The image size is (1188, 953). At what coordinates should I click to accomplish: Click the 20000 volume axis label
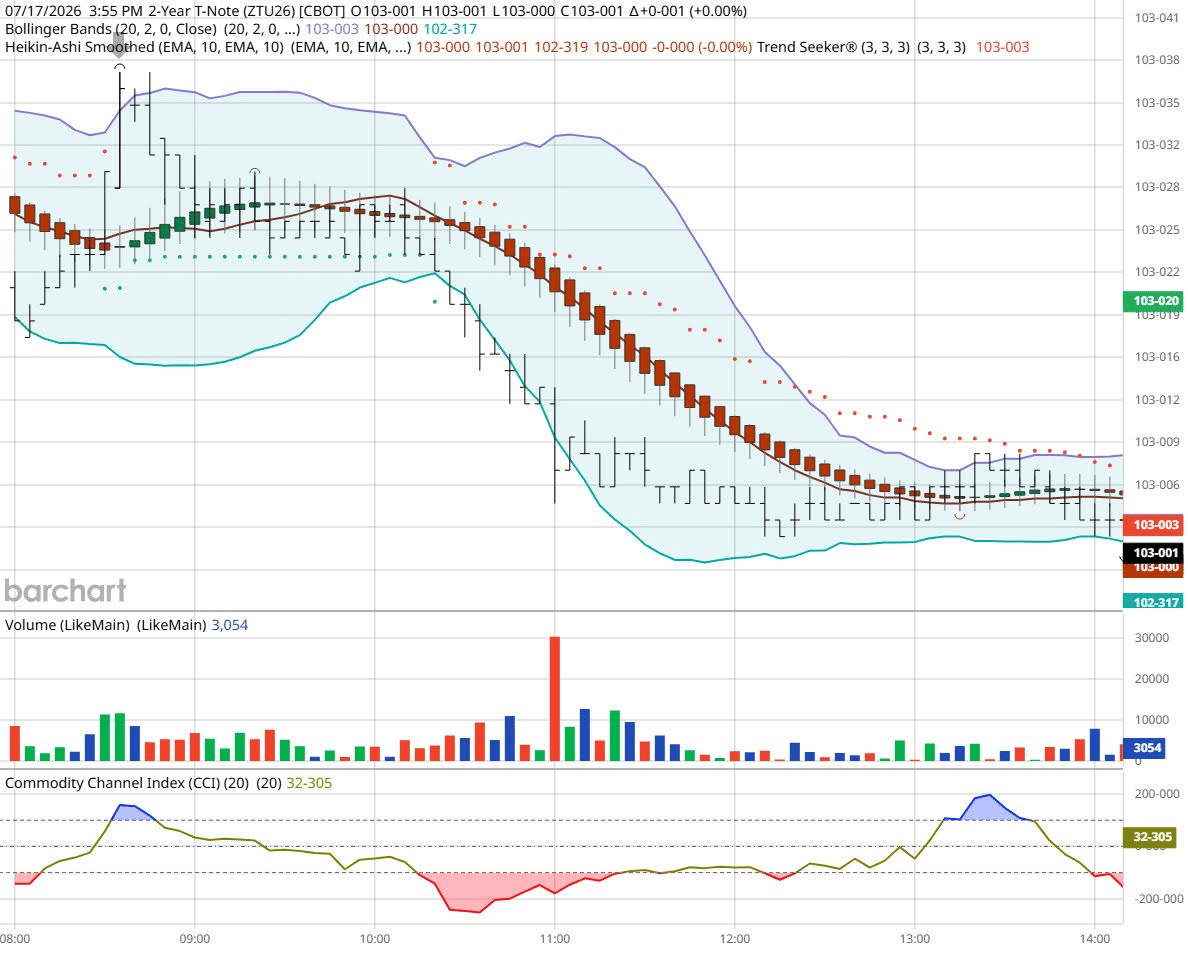tap(1152, 679)
